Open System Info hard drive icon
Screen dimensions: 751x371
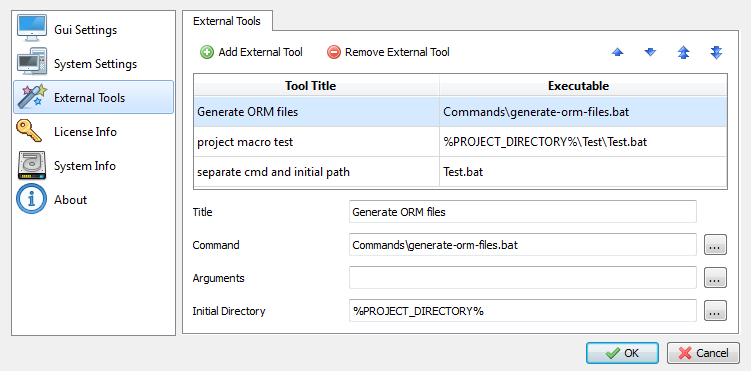[x=32, y=166]
